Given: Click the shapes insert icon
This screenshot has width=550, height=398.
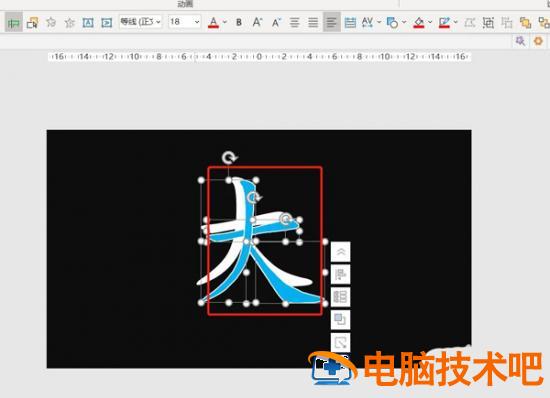Looking at the screenshot, I should point(392,23).
